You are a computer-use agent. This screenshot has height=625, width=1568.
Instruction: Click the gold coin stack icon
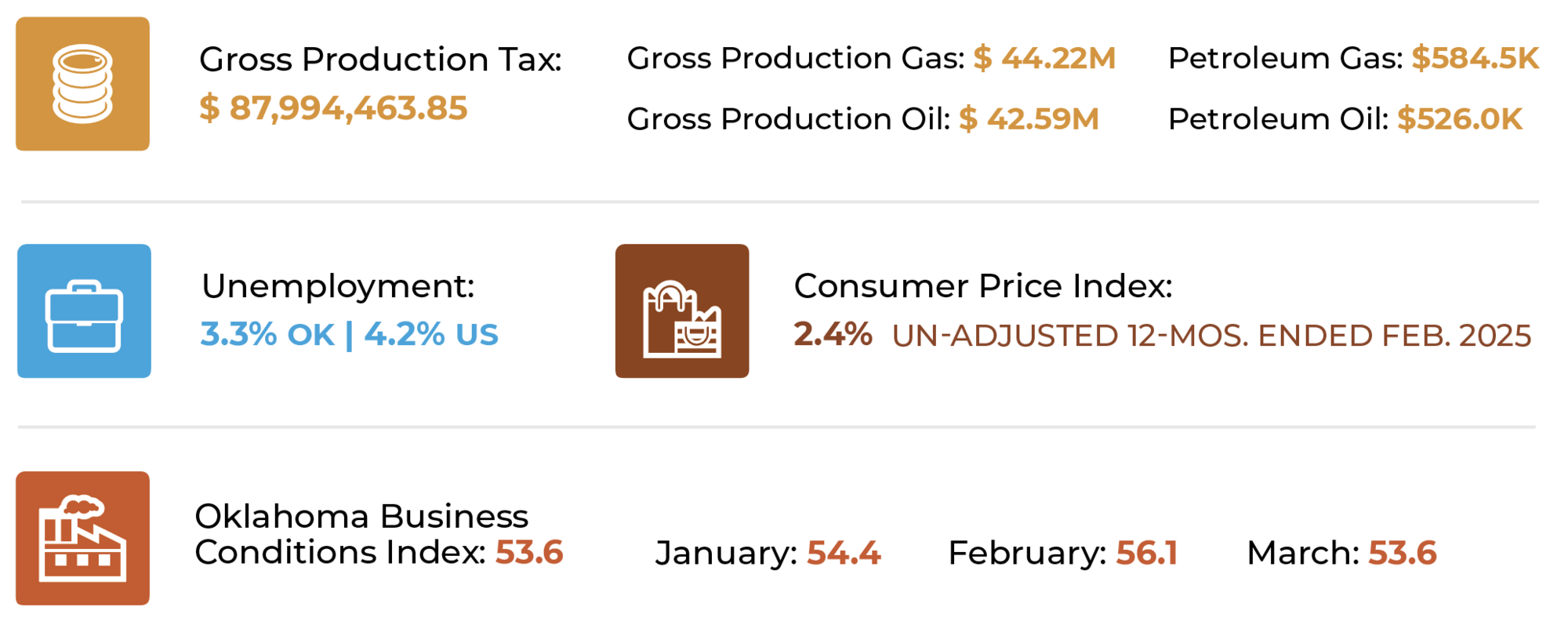tap(82, 84)
